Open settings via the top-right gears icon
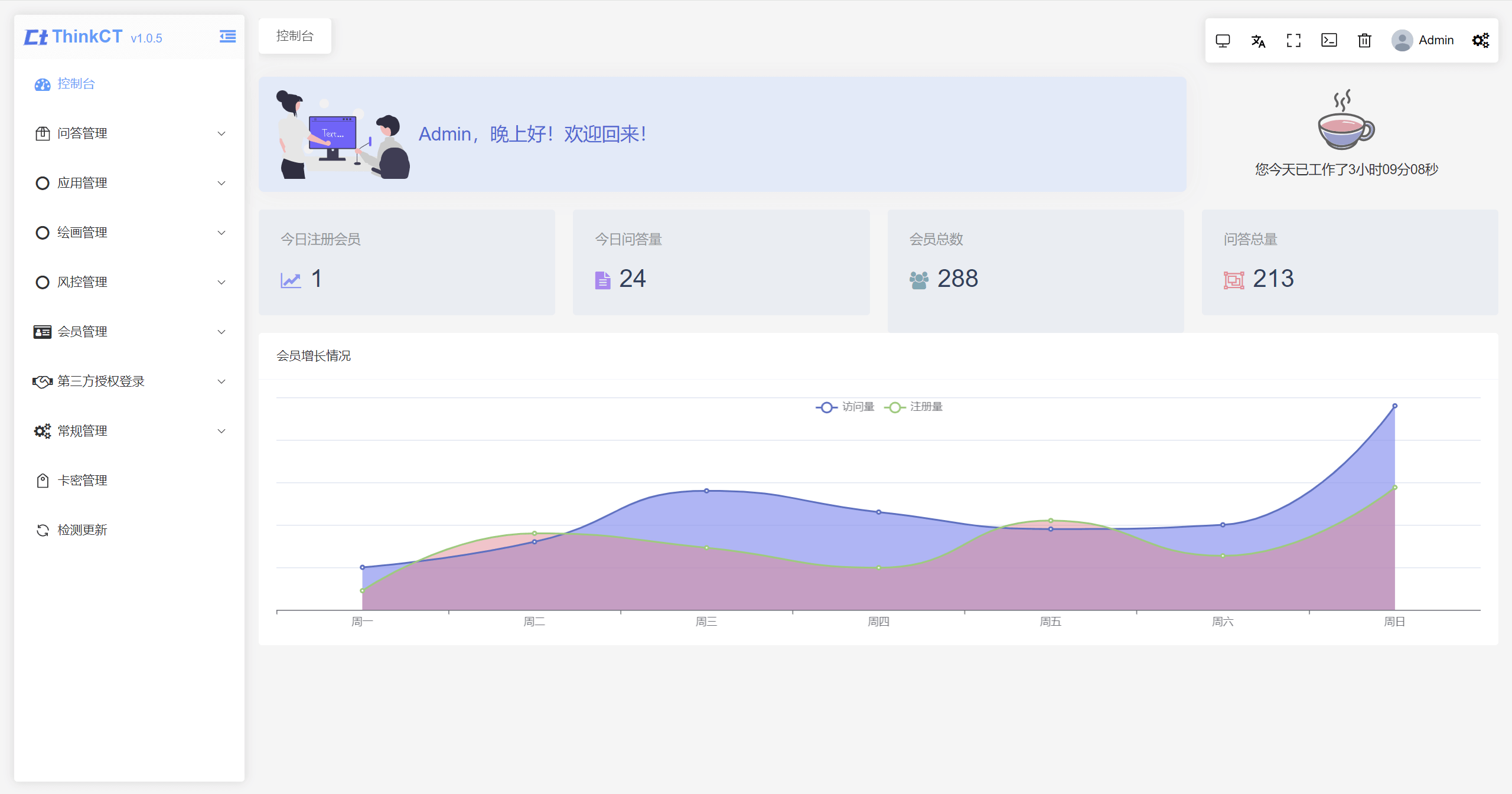The height and width of the screenshot is (794, 1512). (1481, 40)
